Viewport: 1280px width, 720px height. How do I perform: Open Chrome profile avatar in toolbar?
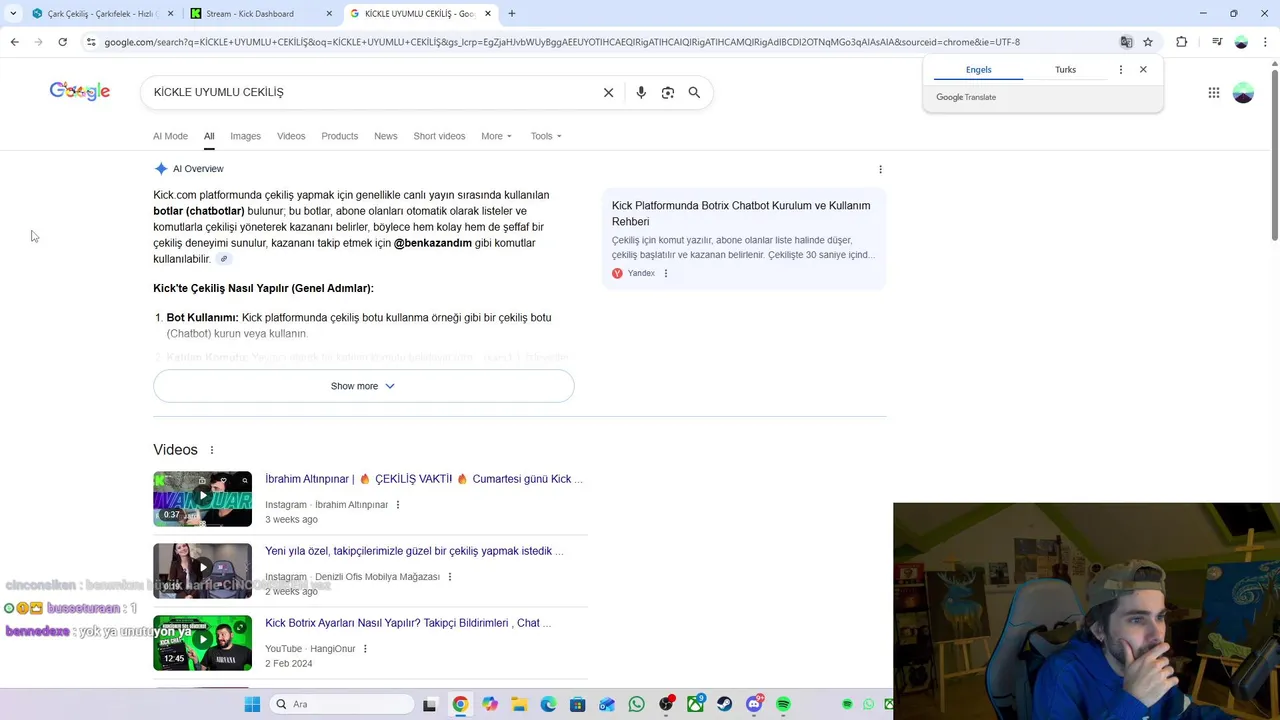pos(1241,42)
